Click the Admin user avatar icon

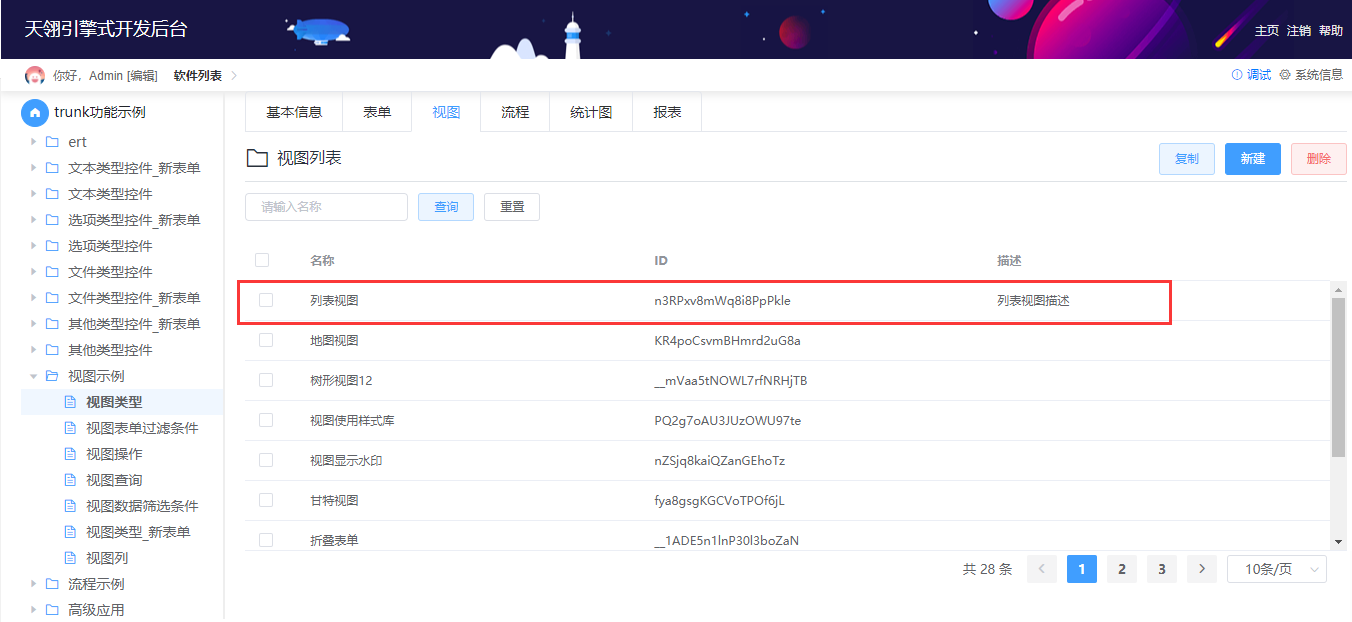pos(35,76)
